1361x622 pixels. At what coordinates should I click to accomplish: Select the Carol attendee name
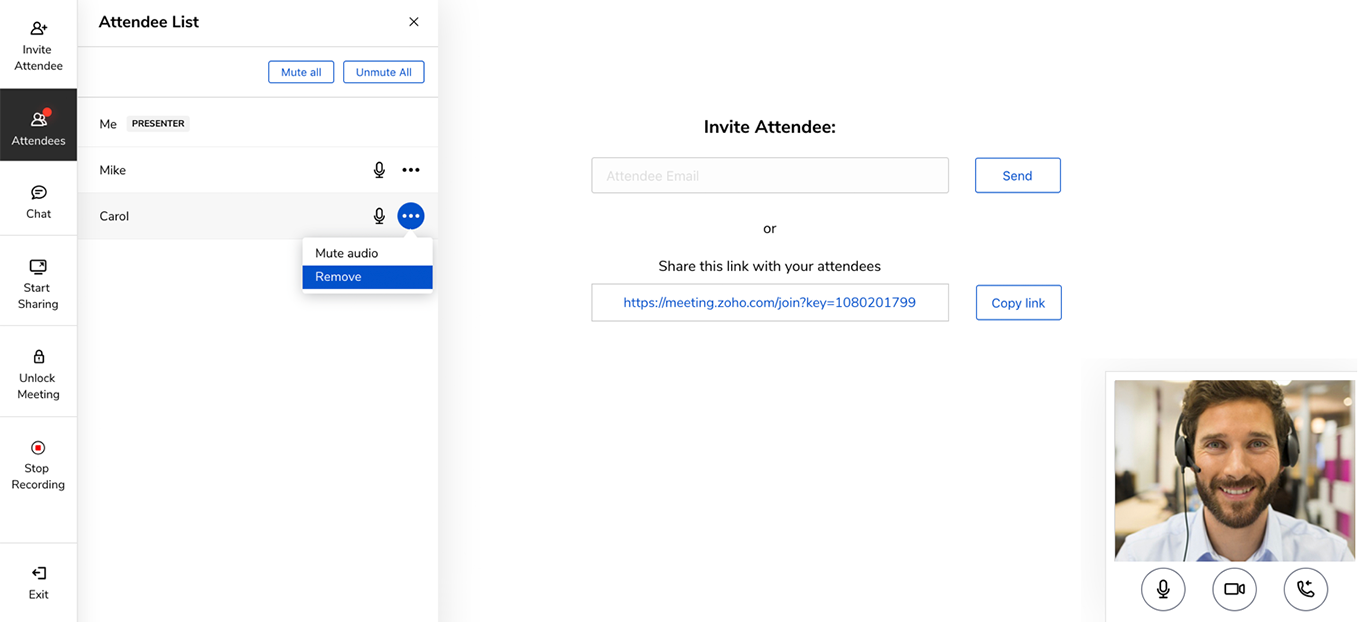[x=114, y=216]
